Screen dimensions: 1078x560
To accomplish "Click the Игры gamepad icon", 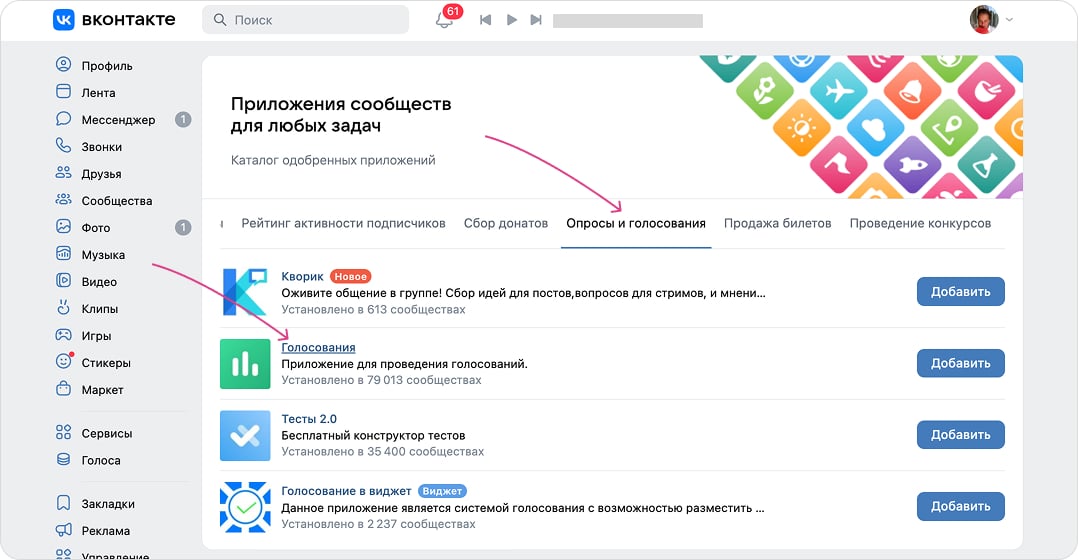I will [63, 335].
